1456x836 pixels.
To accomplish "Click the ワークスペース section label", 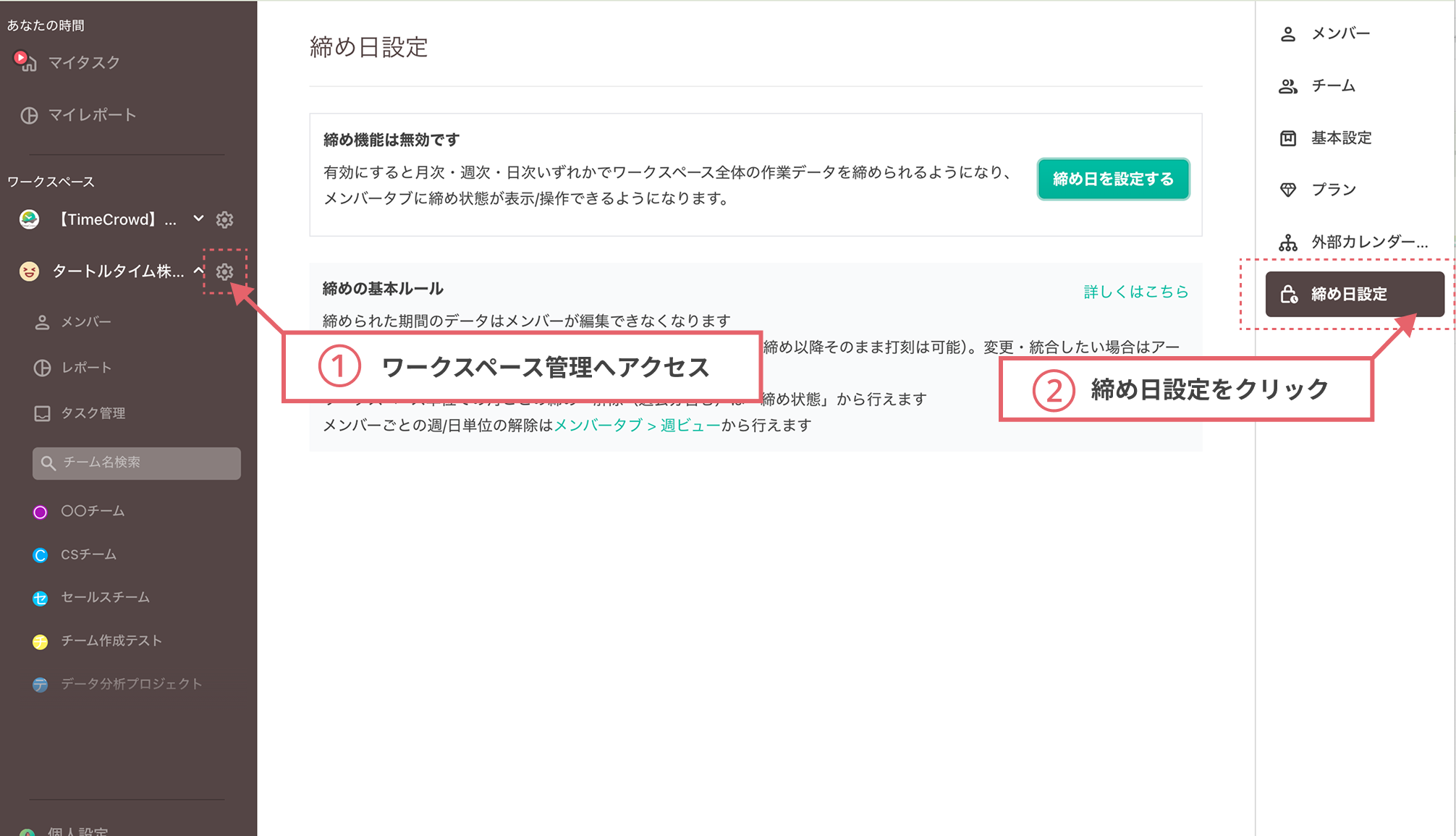I will (51, 182).
